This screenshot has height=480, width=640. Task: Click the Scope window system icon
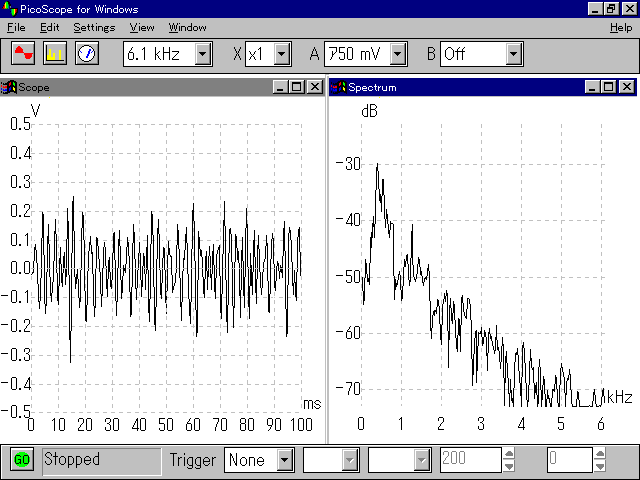pos(9,87)
